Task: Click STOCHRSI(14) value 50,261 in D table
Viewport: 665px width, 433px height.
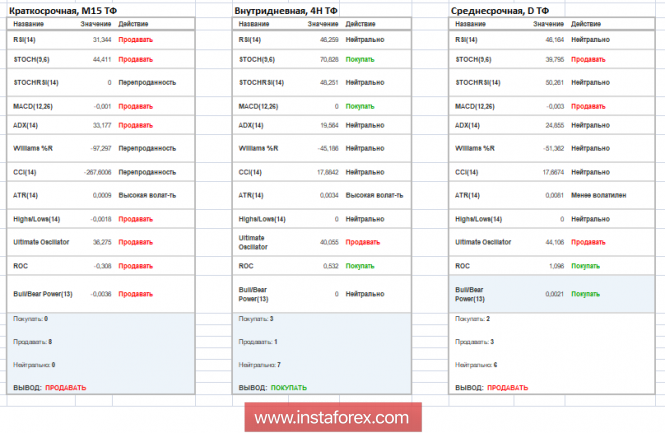Action: point(555,83)
